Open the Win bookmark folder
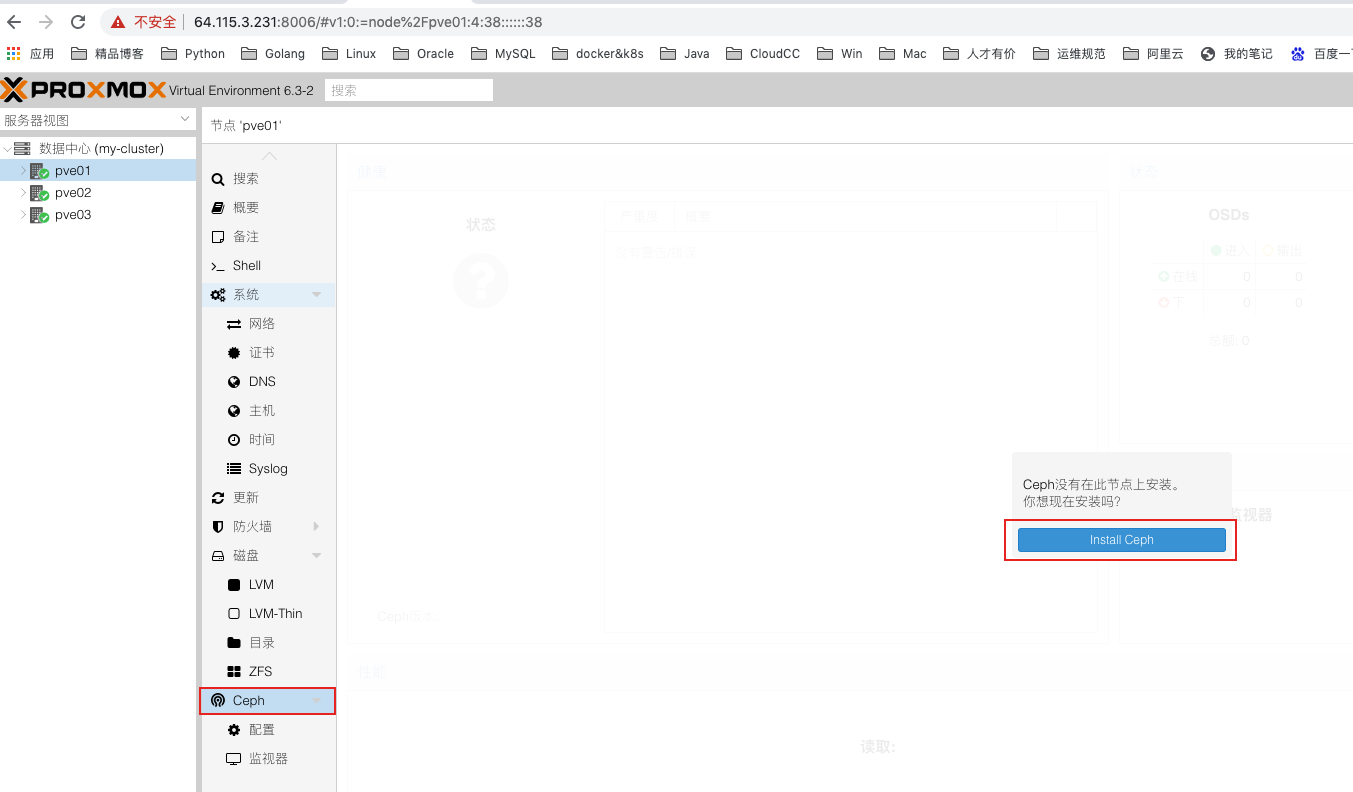Image resolution: width=1353 pixels, height=792 pixels. (840, 54)
